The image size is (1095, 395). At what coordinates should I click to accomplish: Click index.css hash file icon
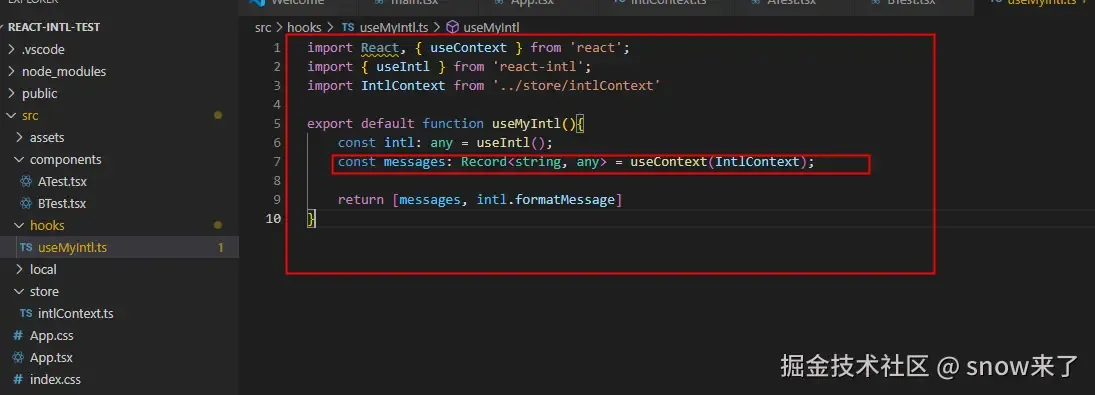click(18, 380)
